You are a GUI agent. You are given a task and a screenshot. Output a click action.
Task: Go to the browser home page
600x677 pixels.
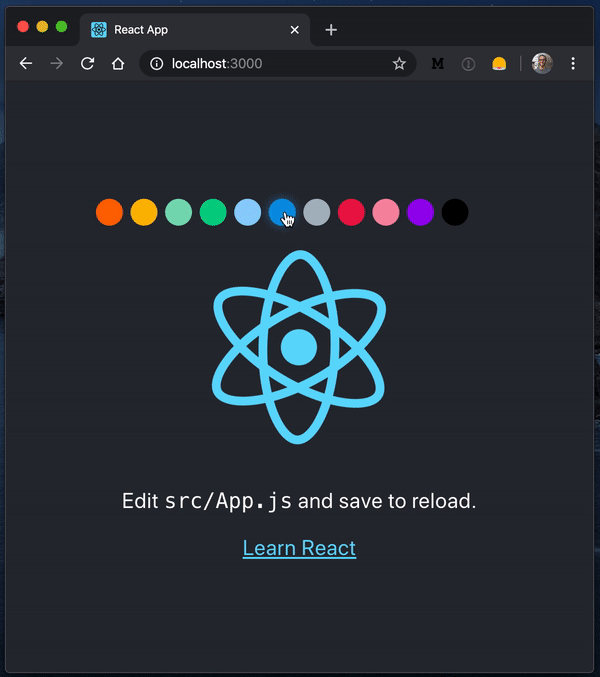tap(118, 63)
